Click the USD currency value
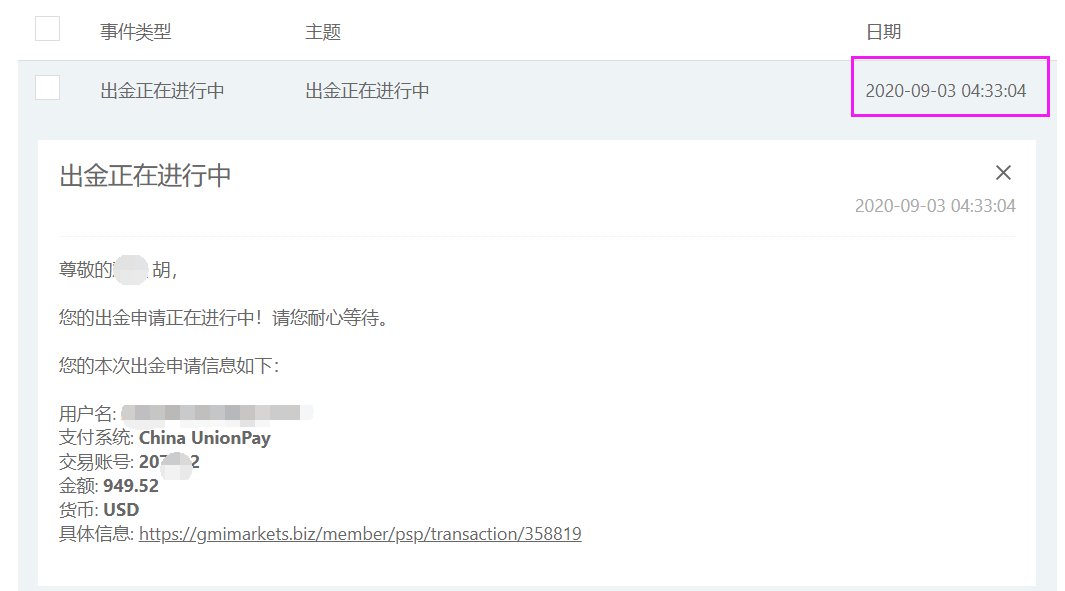 121,509
